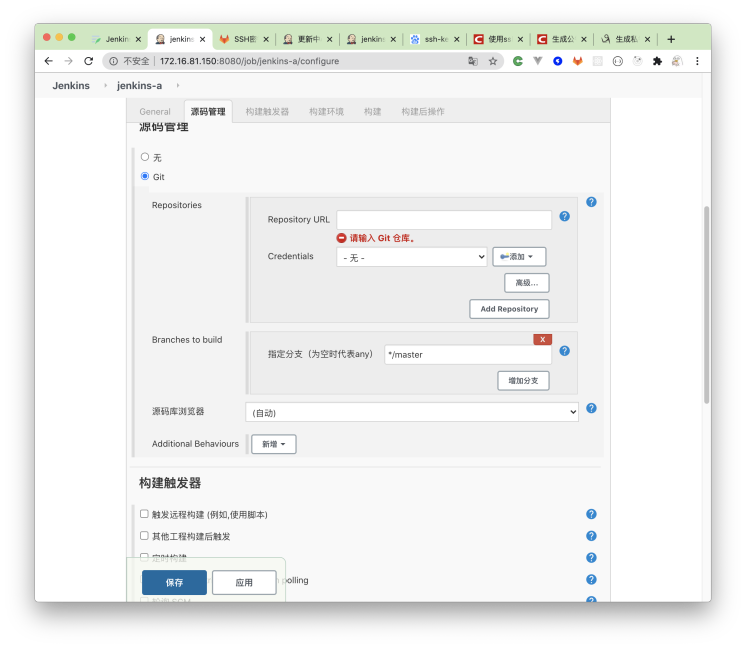Open the Credentials dropdown

point(412,257)
